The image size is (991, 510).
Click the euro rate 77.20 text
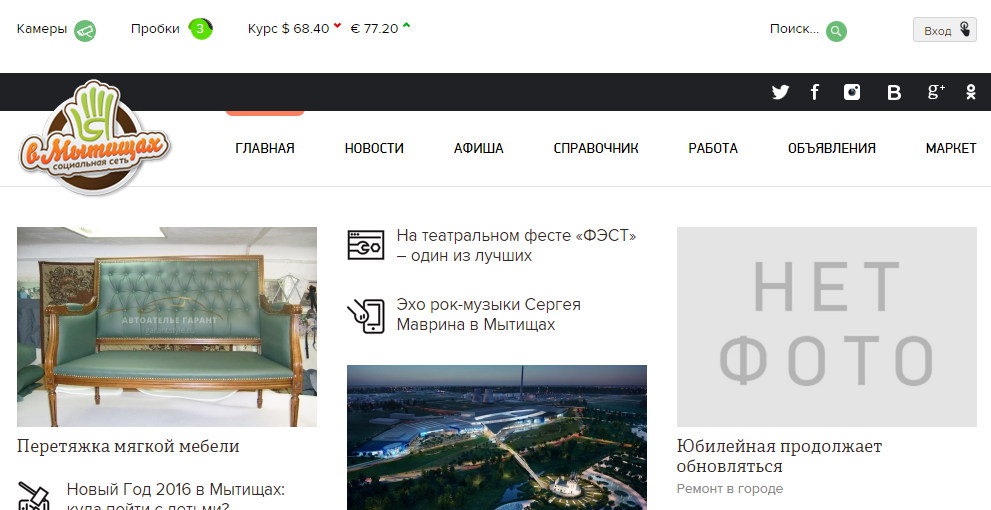374,29
